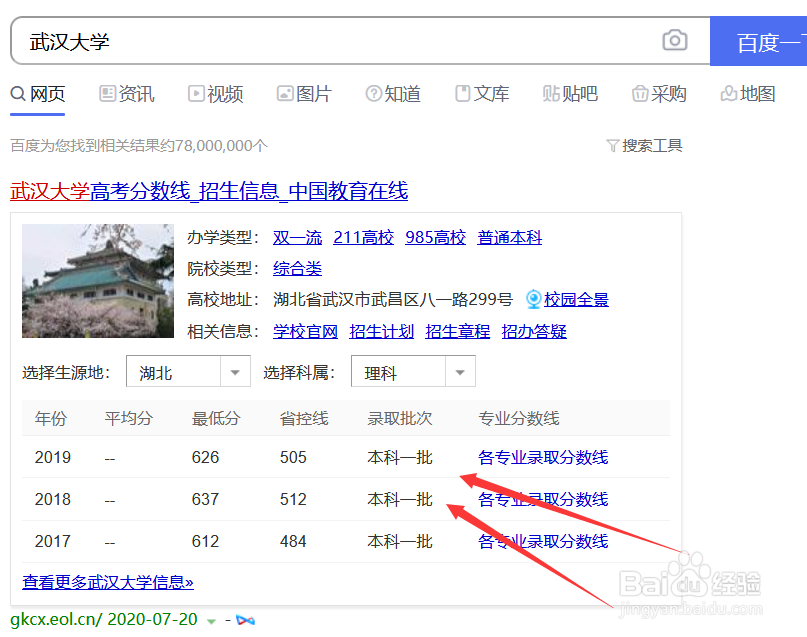Click the gkcx.eol.cn source URL
The height and width of the screenshot is (637, 807).
[x=56, y=620]
